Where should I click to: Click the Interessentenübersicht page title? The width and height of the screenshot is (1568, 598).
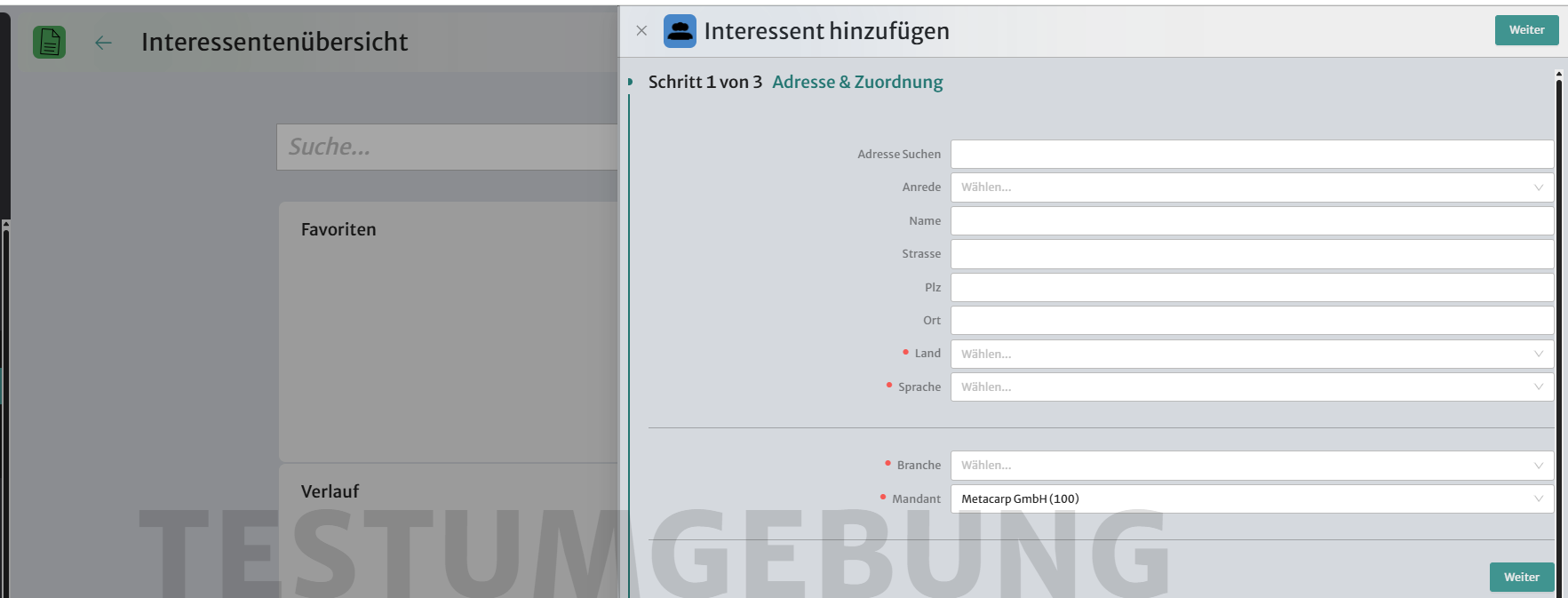point(275,42)
